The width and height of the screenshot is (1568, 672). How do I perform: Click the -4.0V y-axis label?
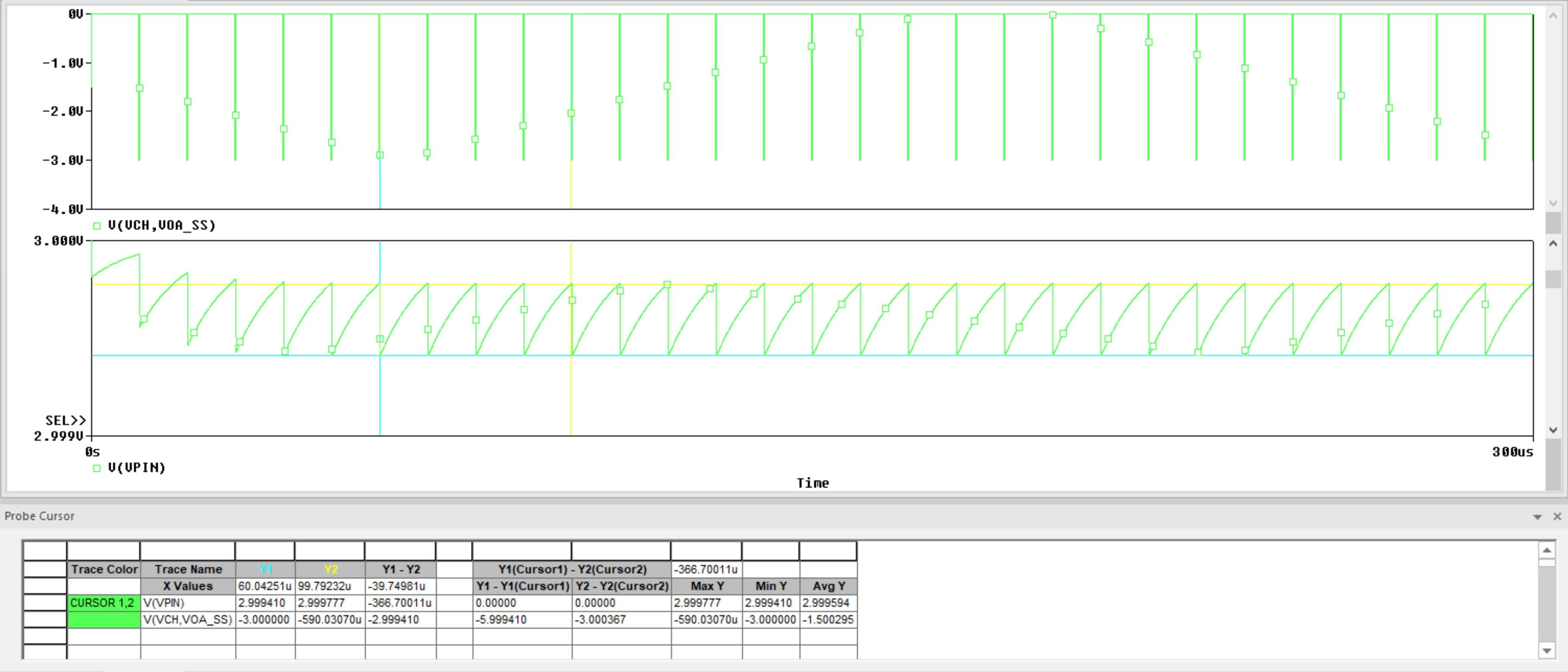coord(63,209)
